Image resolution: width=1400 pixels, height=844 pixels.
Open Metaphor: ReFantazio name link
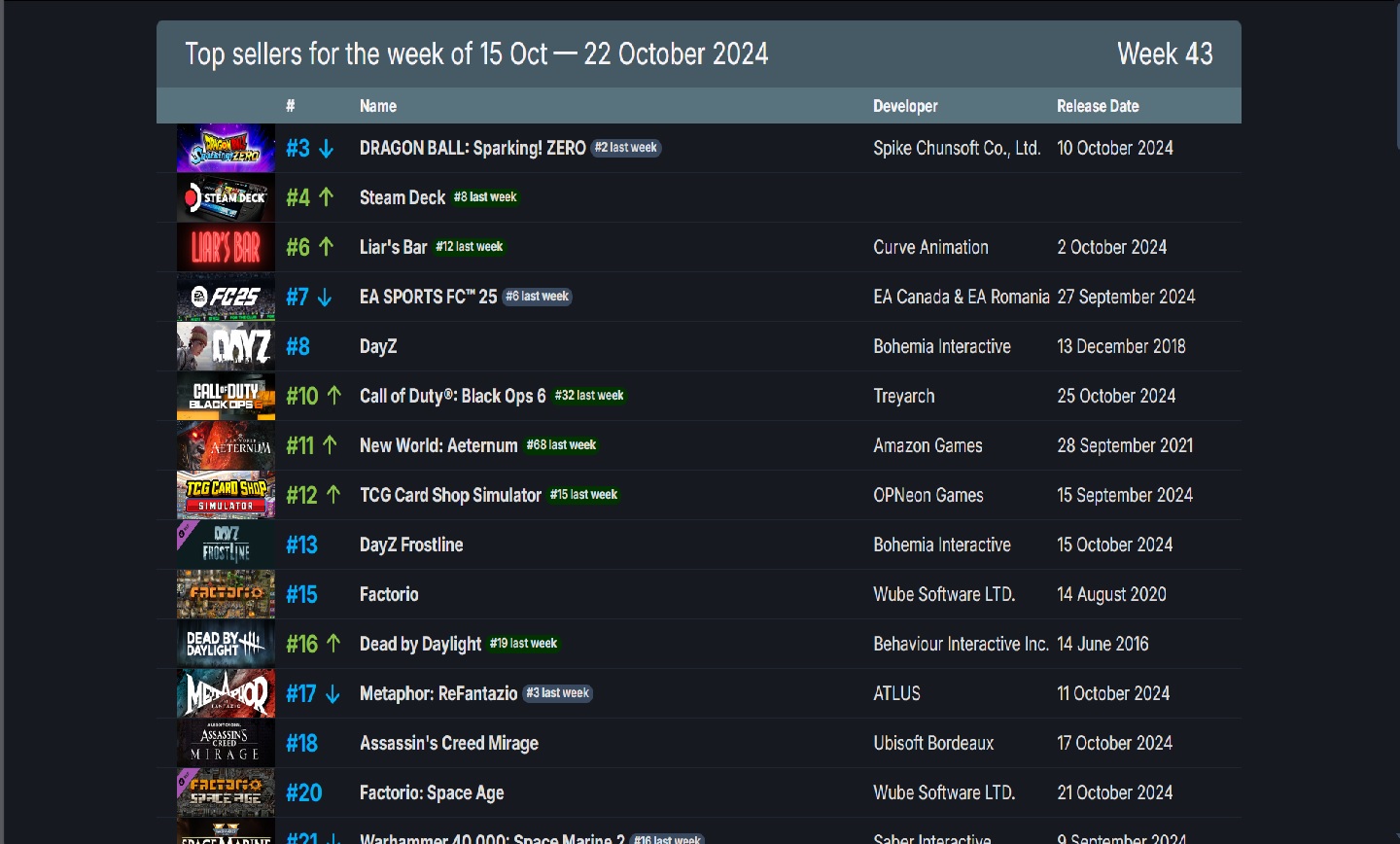coord(438,693)
